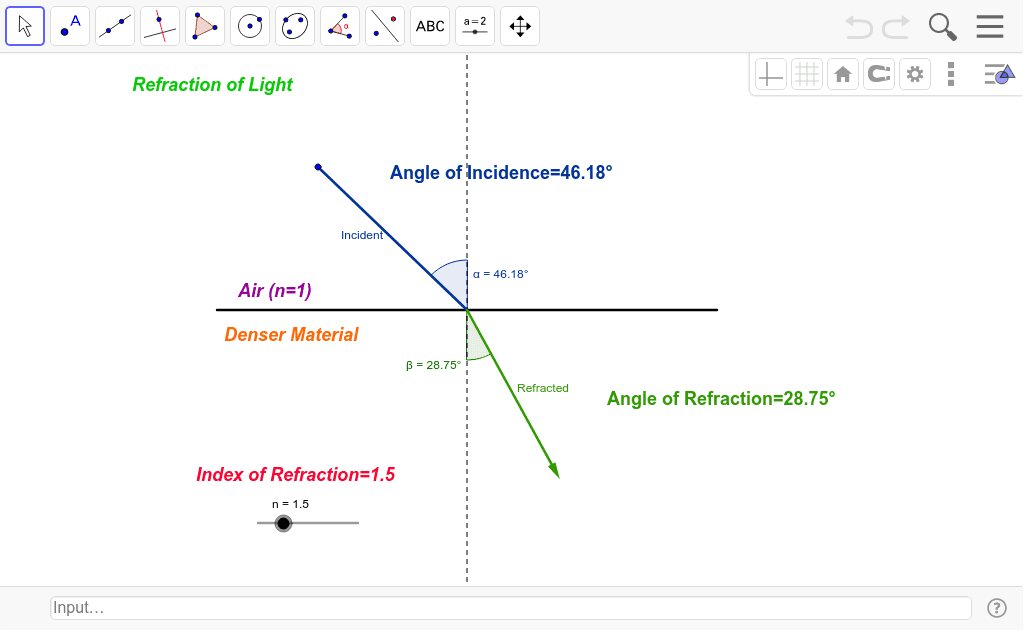
Task: Click the n = 1.5 slider handle
Action: coord(283,523)
